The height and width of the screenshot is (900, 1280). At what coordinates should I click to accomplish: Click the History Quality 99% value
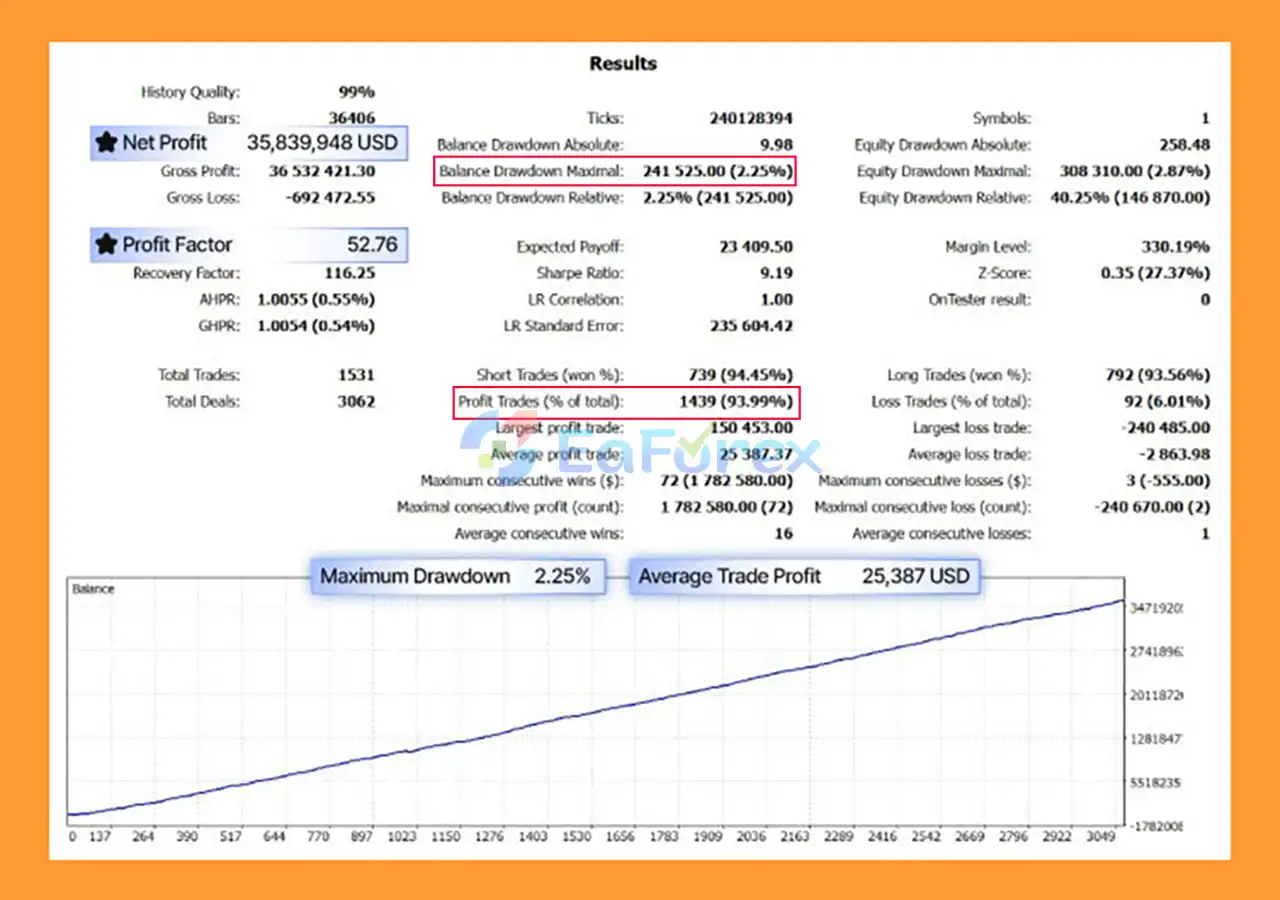tap(356, 92)
